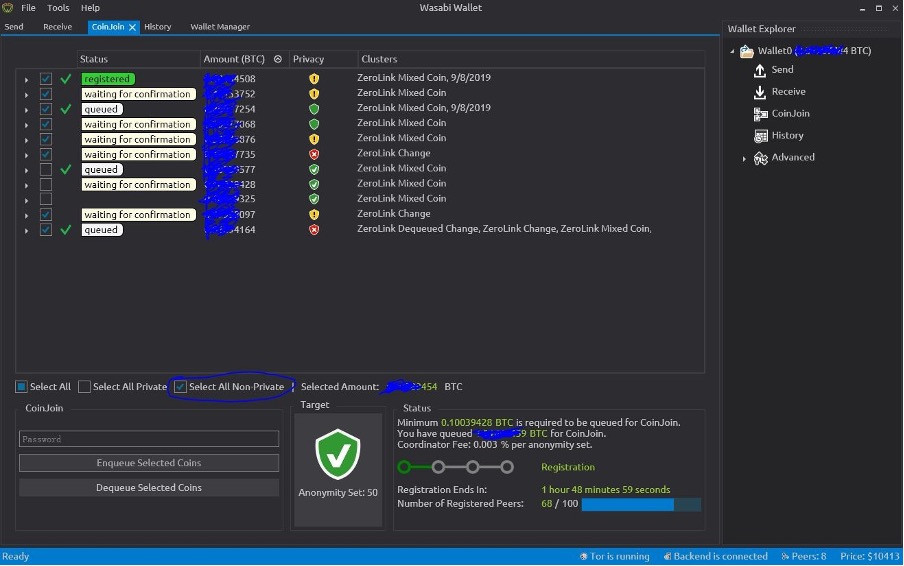Toggle the Select All checkbox
Image resolution: width=904 pixels, height=566 pixels.
[21, 387]
